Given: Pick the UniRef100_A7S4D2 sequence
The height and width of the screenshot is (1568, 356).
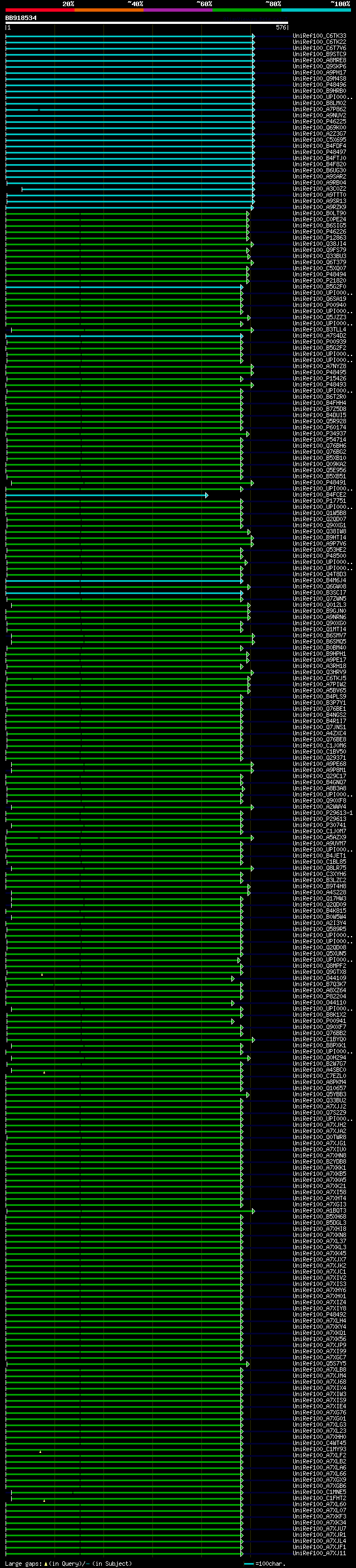Looking at the screenshot, I should (319, 335).
